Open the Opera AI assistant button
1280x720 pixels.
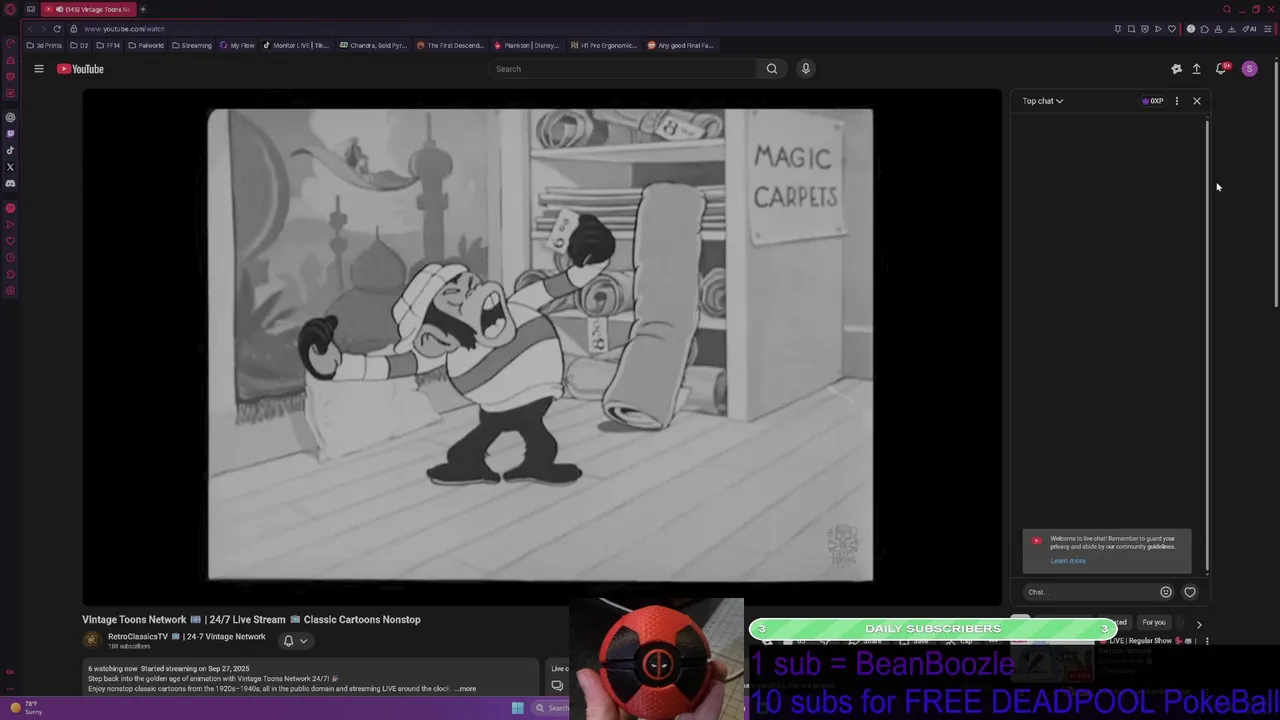coord(1249,29)
